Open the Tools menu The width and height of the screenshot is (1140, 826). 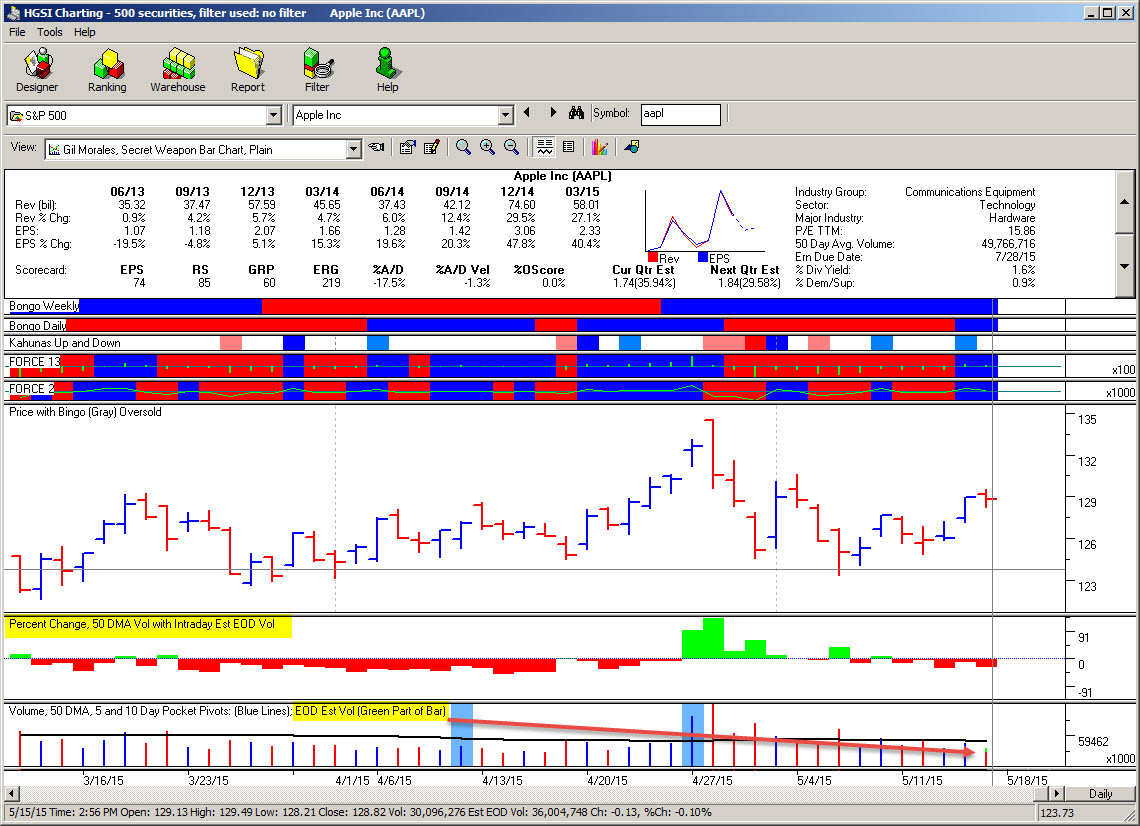pyautogui.click(x=49, y=32)
